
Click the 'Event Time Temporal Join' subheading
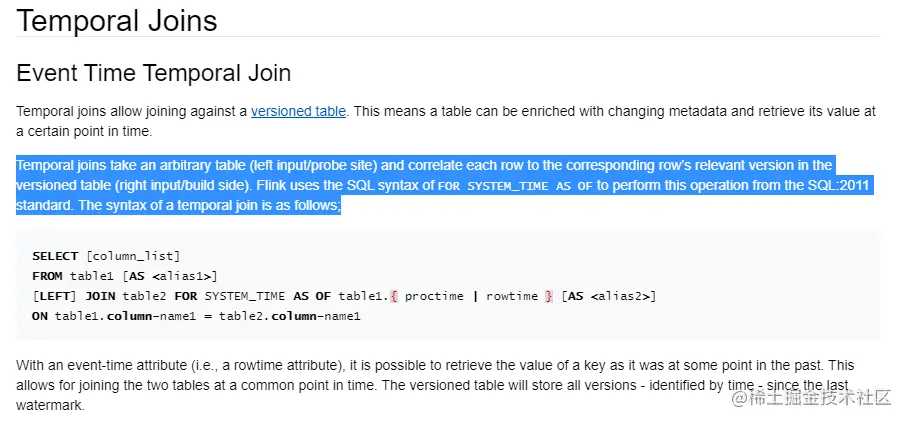[x=154, y=73]
